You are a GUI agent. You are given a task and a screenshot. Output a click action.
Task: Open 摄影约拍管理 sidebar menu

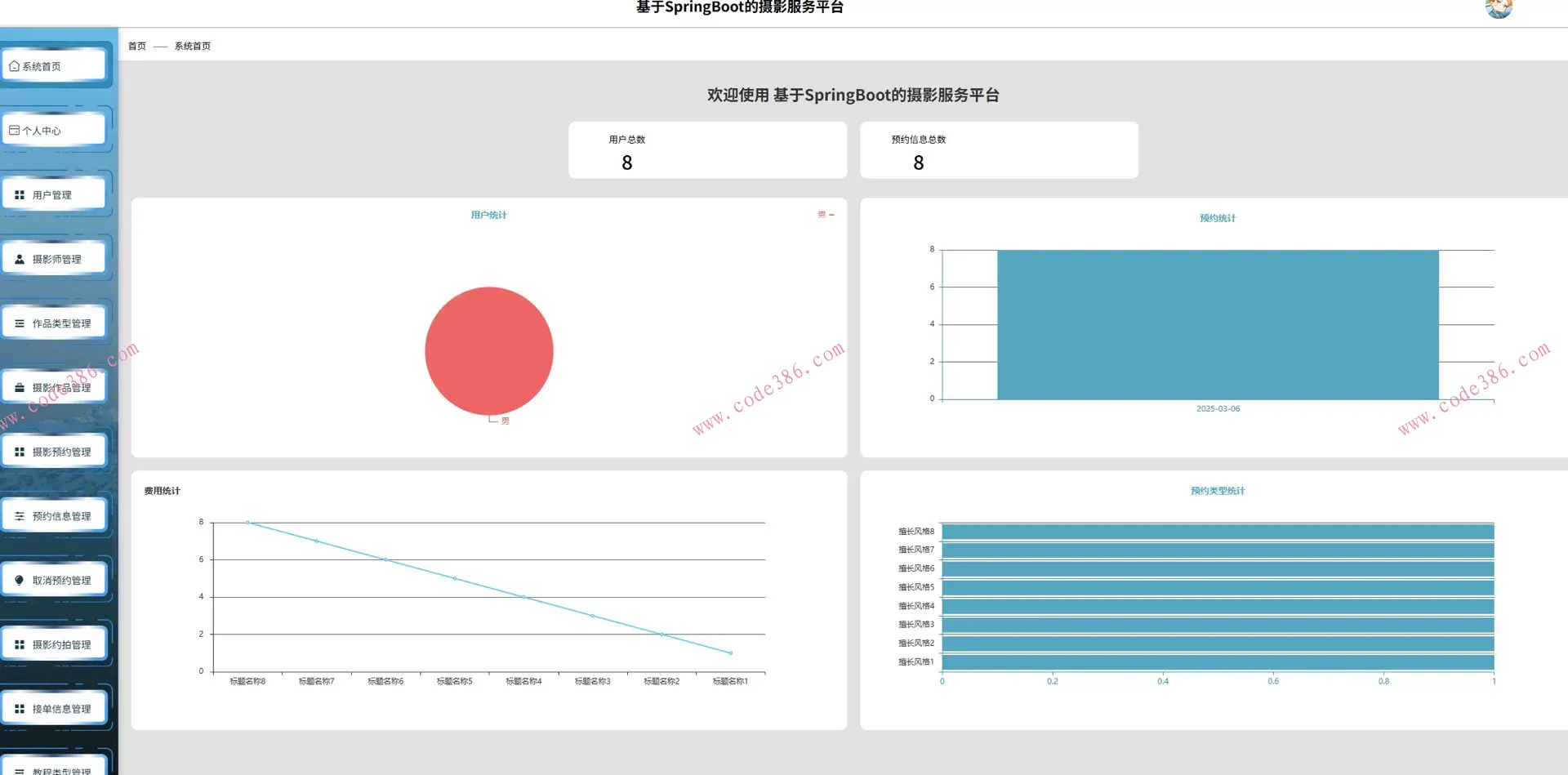(x=61, y=644)
